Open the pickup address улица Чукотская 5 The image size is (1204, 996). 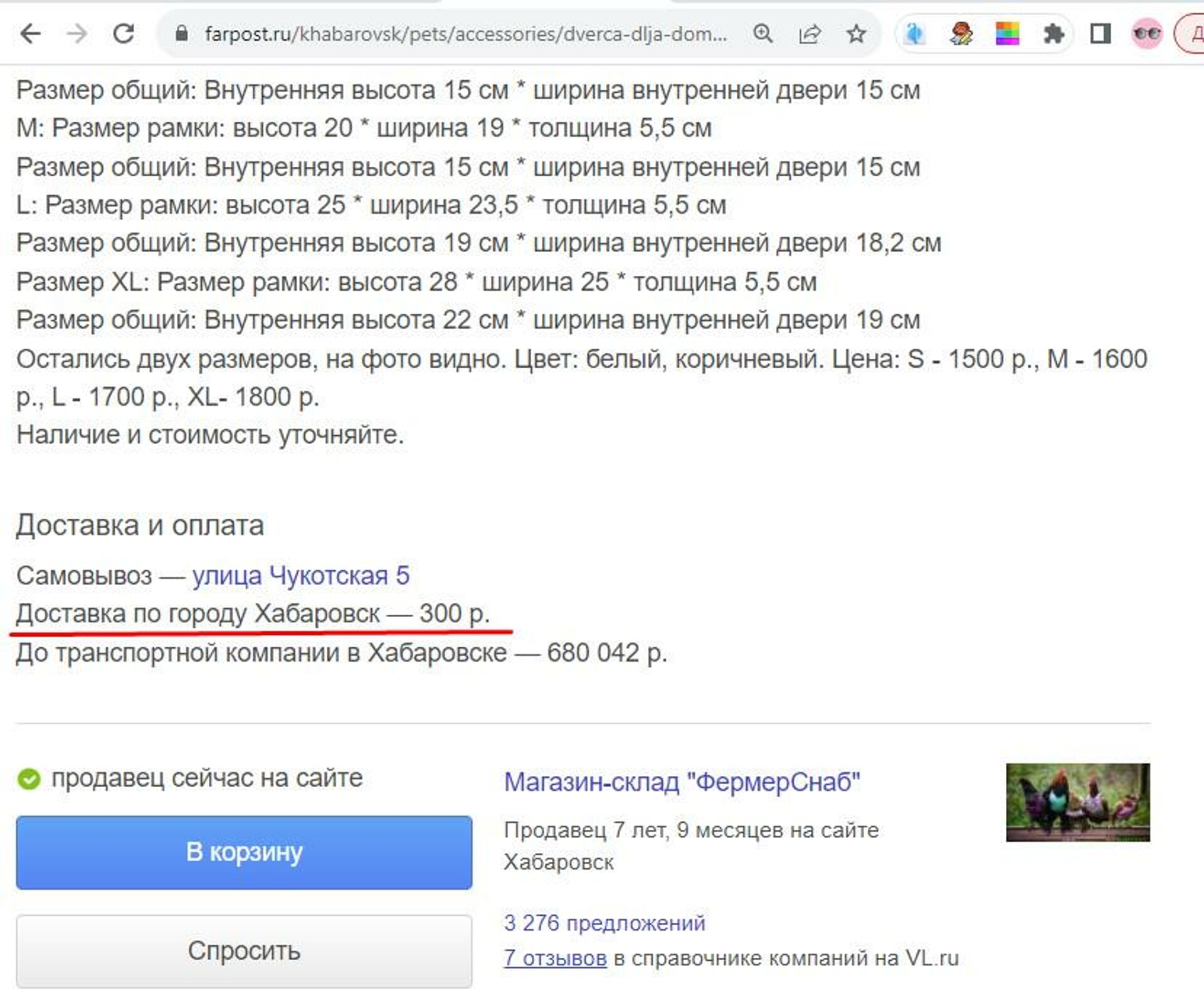[300, 576]
